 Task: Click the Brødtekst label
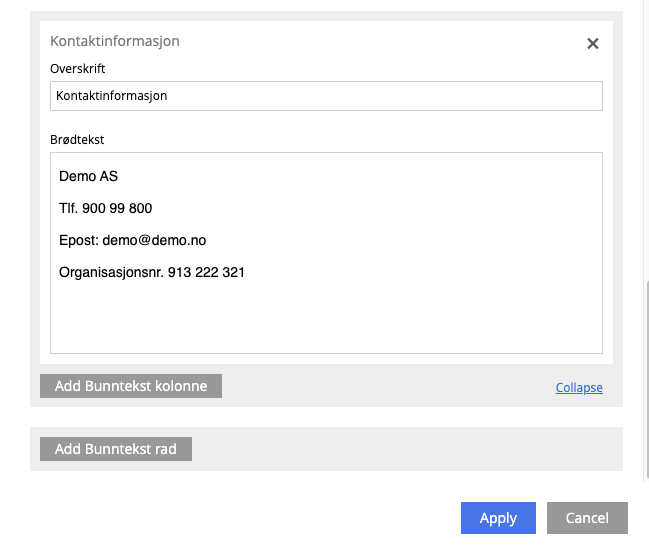(77, 140)
